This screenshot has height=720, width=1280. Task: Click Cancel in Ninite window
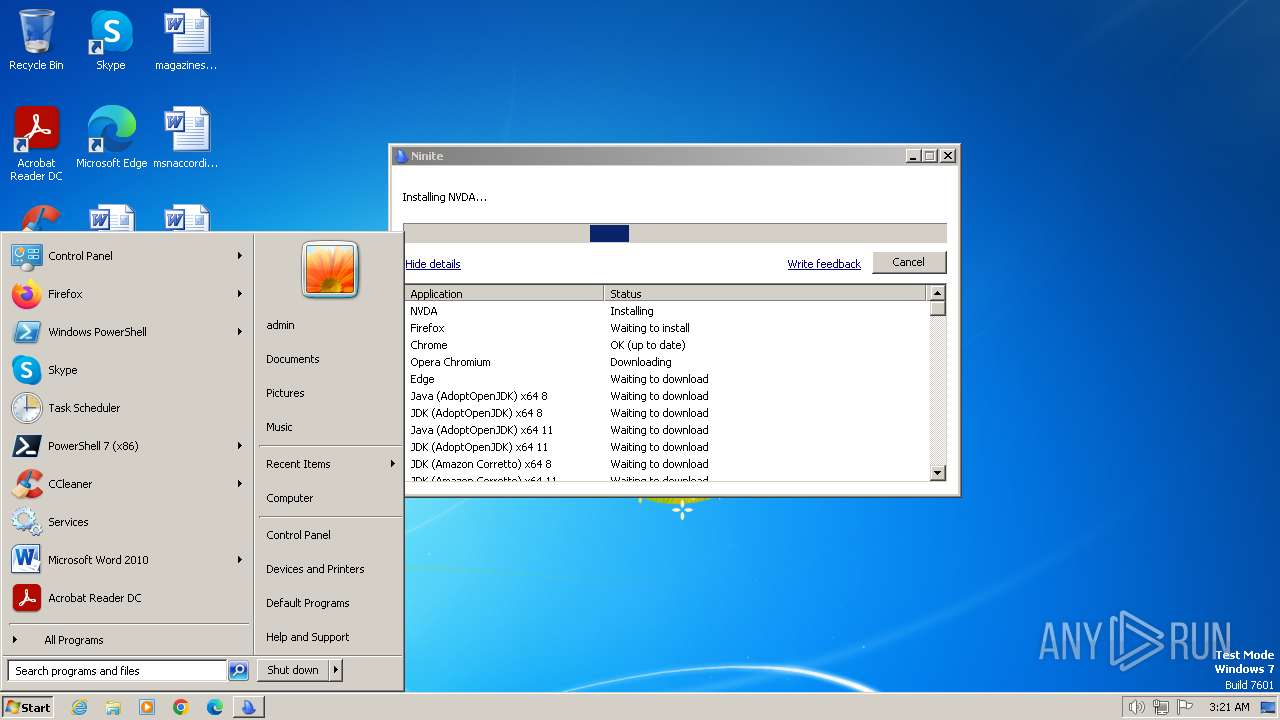(908, 262)
